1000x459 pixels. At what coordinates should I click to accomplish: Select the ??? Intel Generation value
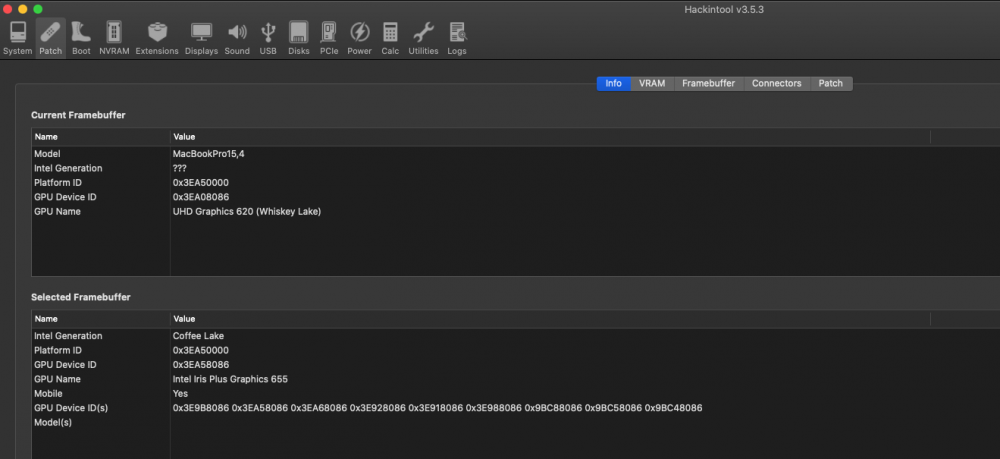click(x=179, y=168)
